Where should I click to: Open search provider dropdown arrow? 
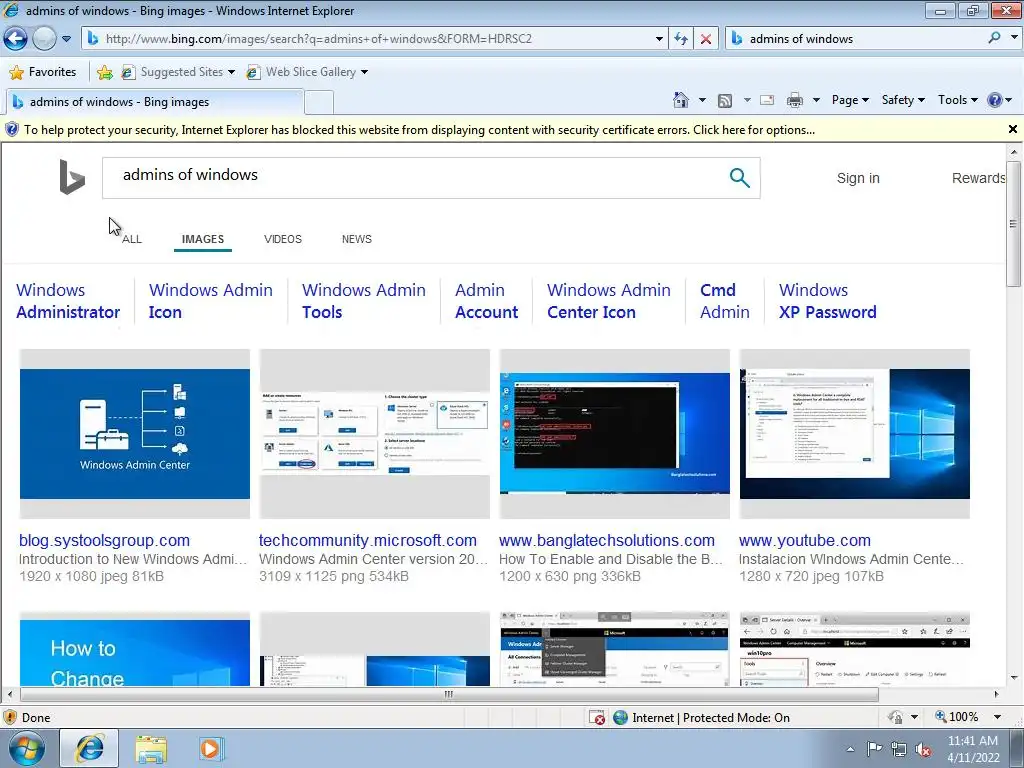click(1014, 38)
